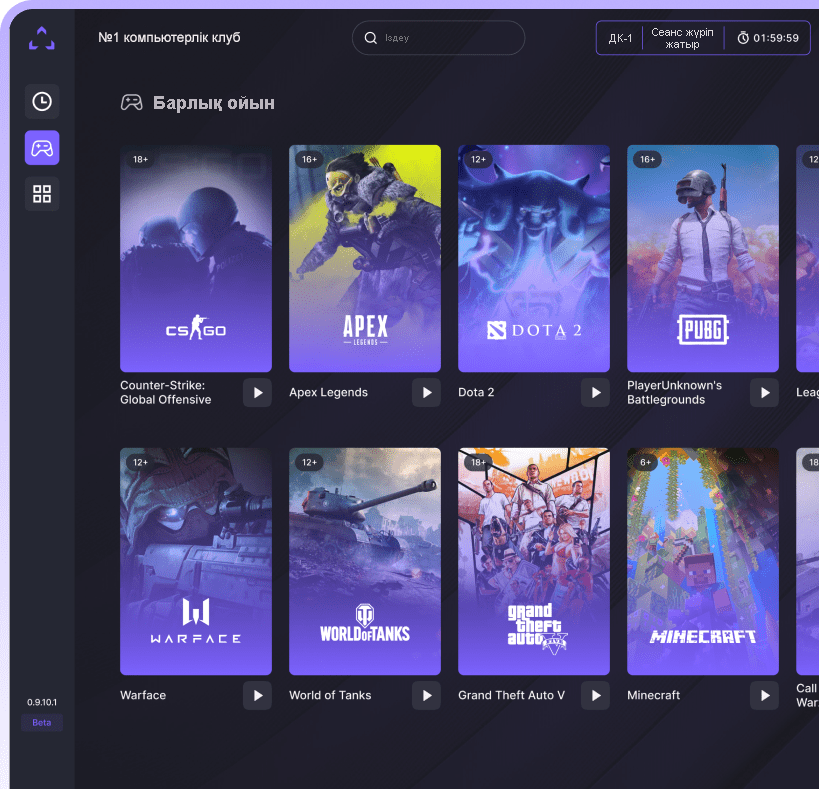This screenshot has height=789, width=819.
Task: Click the Minecraft title text
Action: 653,696
